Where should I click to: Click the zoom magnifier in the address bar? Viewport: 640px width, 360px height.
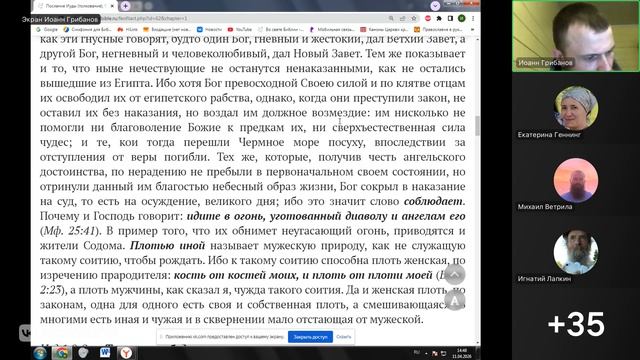click(391, 18)
